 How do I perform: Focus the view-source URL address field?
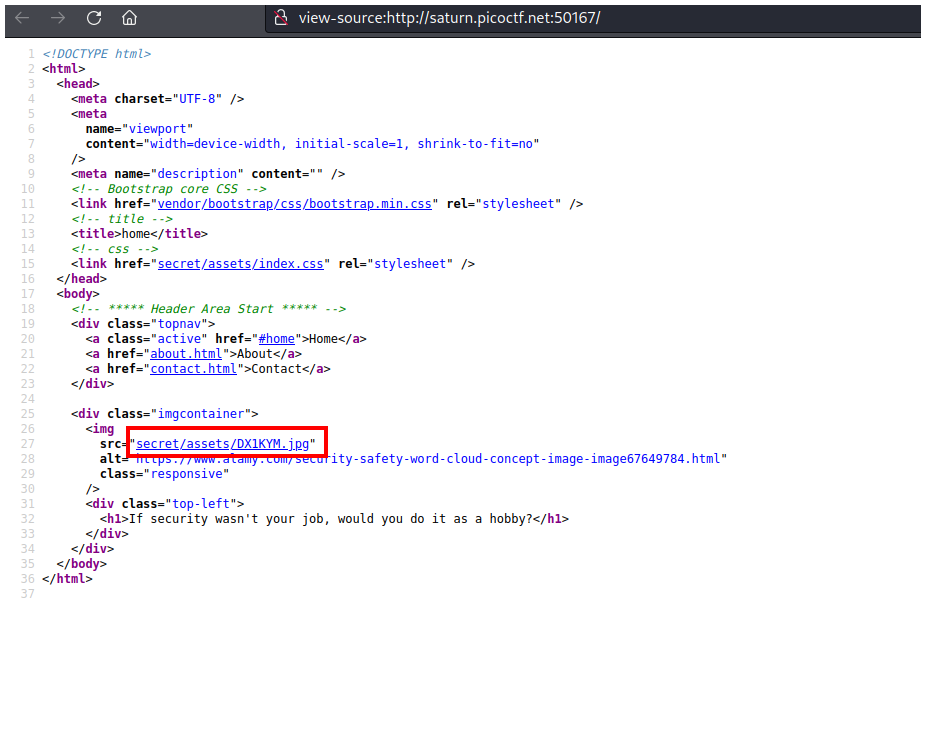click(450, 18)
